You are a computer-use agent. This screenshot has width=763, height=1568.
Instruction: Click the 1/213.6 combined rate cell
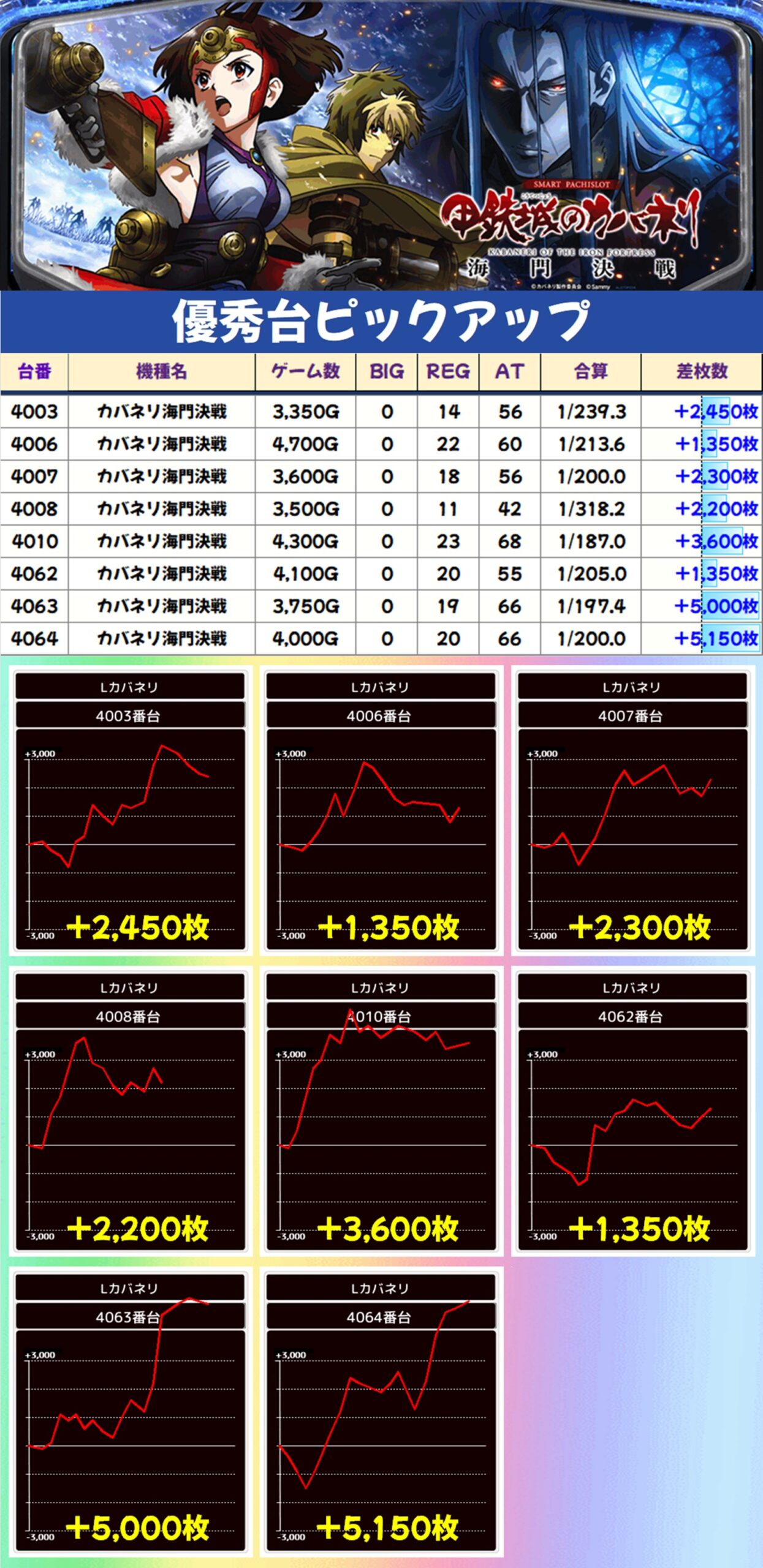click(x=591, y=444)
